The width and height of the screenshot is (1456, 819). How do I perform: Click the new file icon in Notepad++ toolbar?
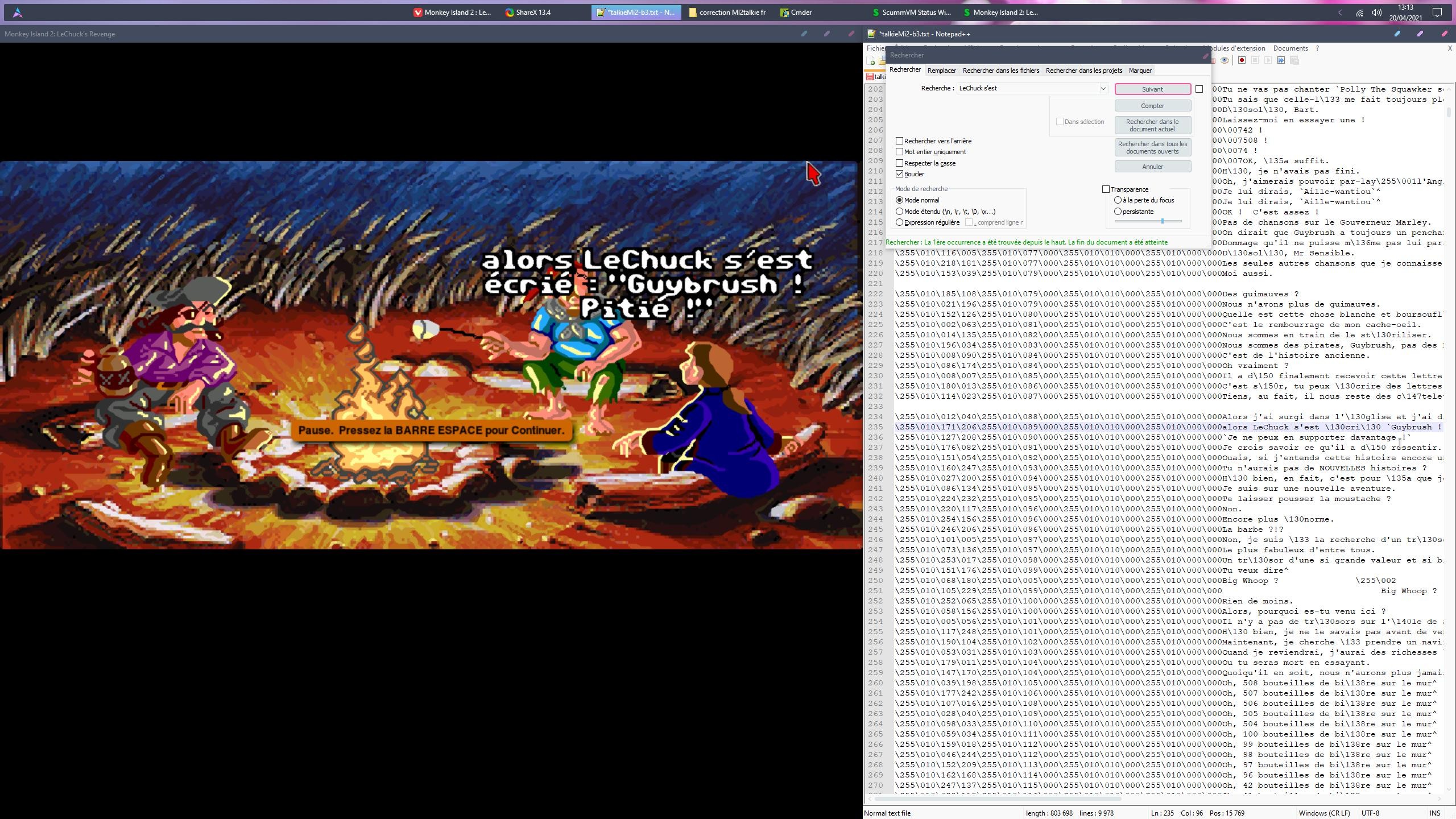(x=871, y=61)
